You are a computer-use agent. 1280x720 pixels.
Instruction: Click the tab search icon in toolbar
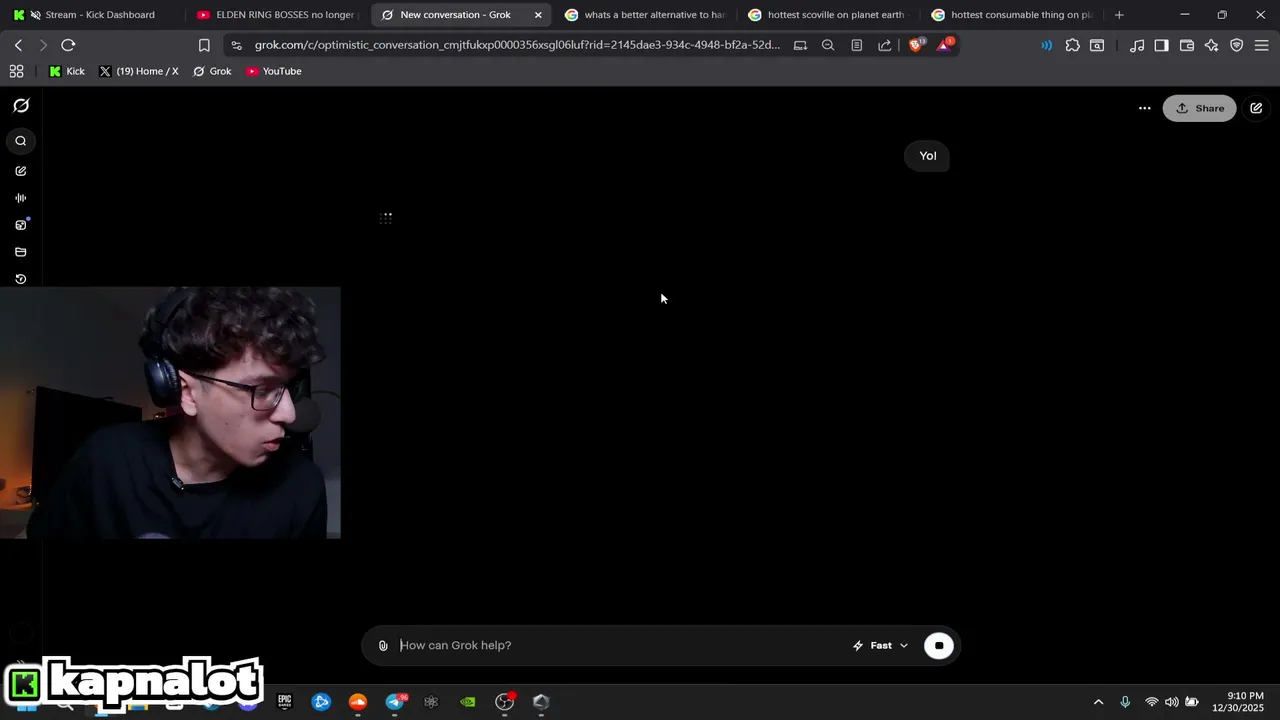point(1097,45)
